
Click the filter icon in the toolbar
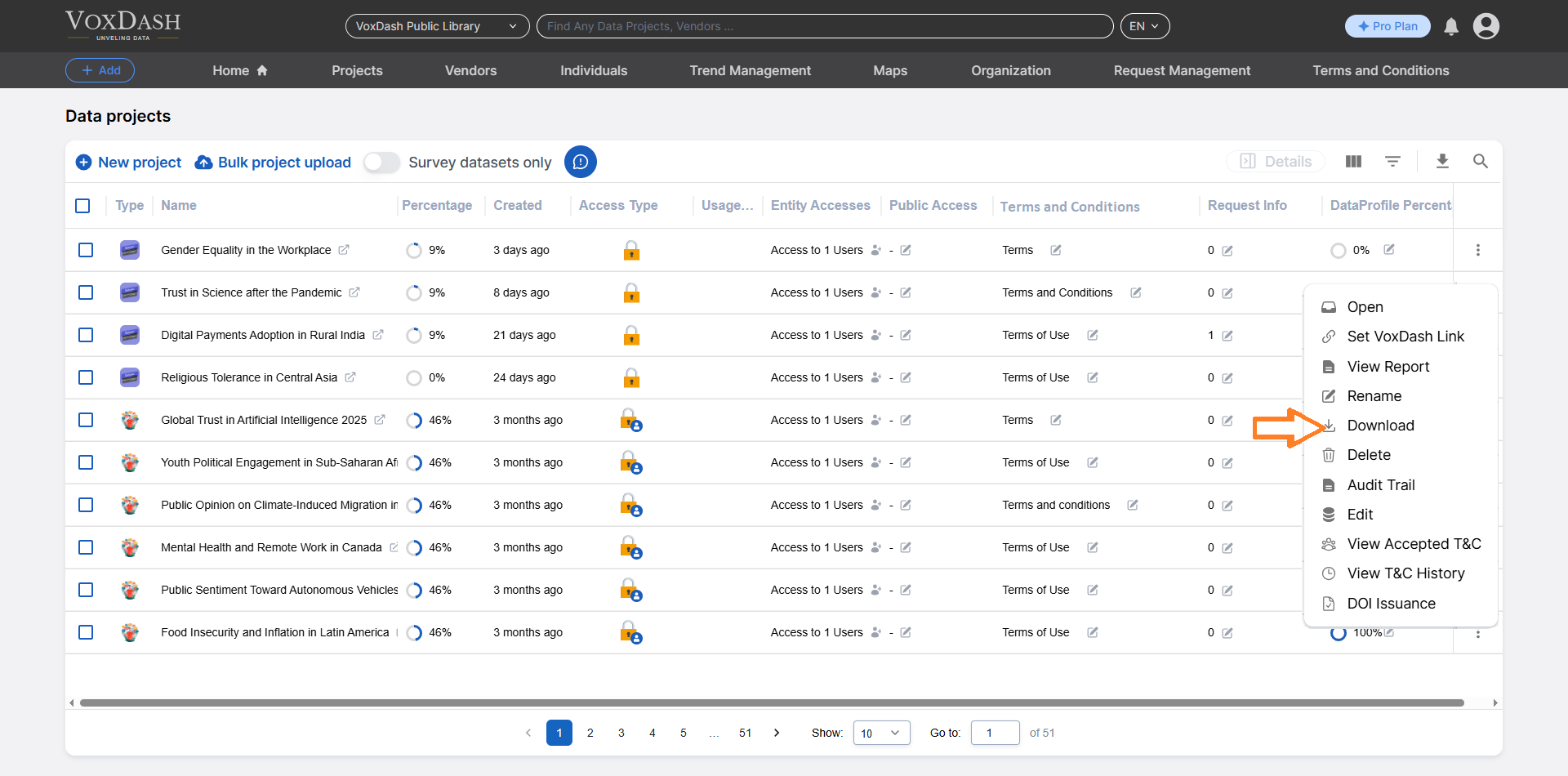[1393, 162]
